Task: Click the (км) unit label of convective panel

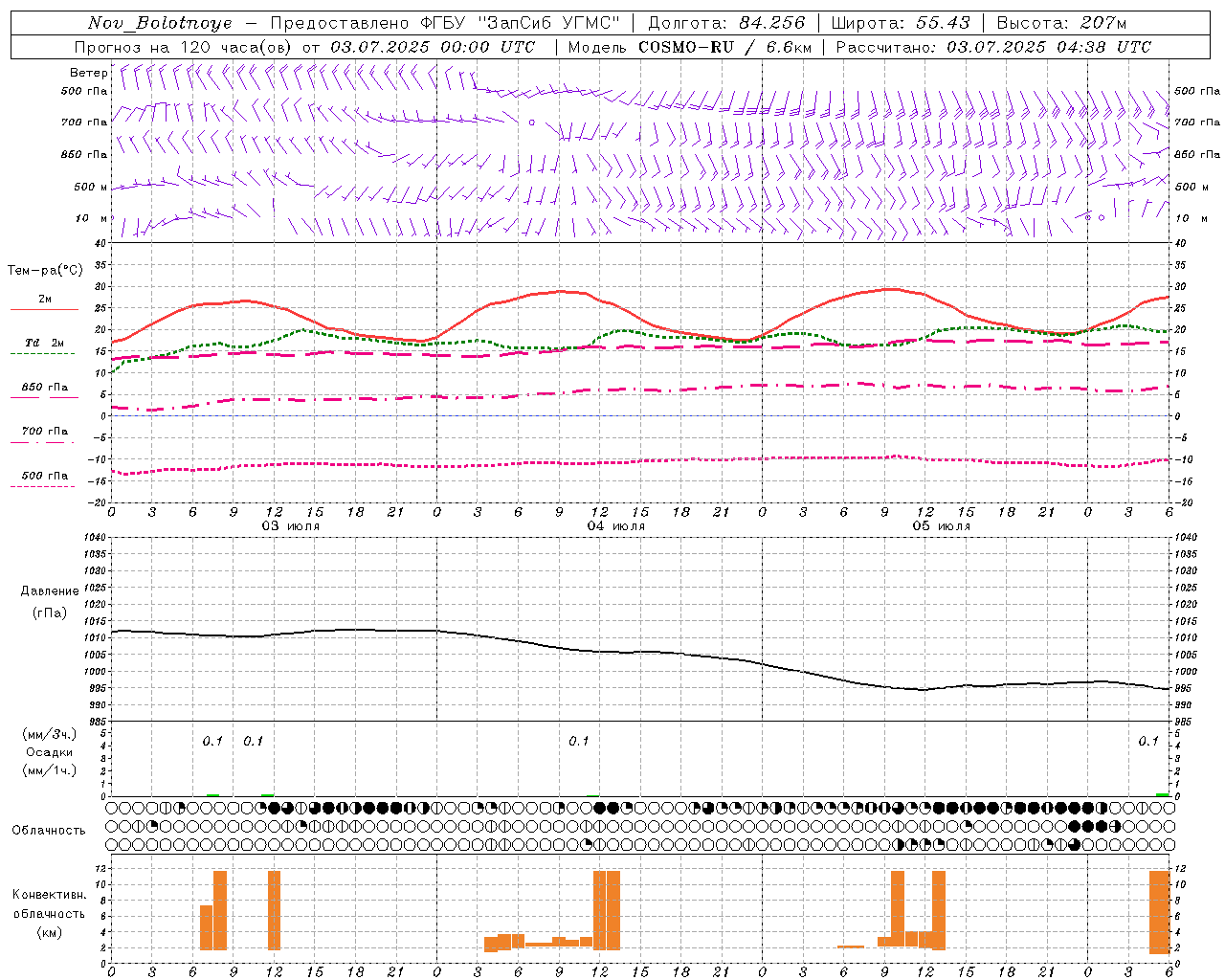Action: coord(50,932)
